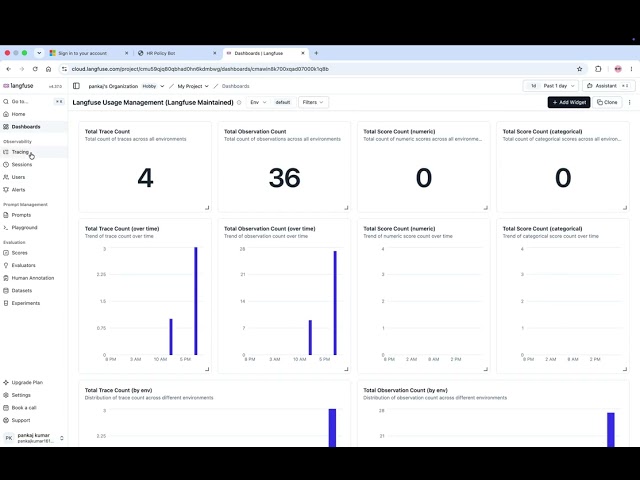
Task: Close the HR Policy Bot tab
Action: (x=215, y=53)
